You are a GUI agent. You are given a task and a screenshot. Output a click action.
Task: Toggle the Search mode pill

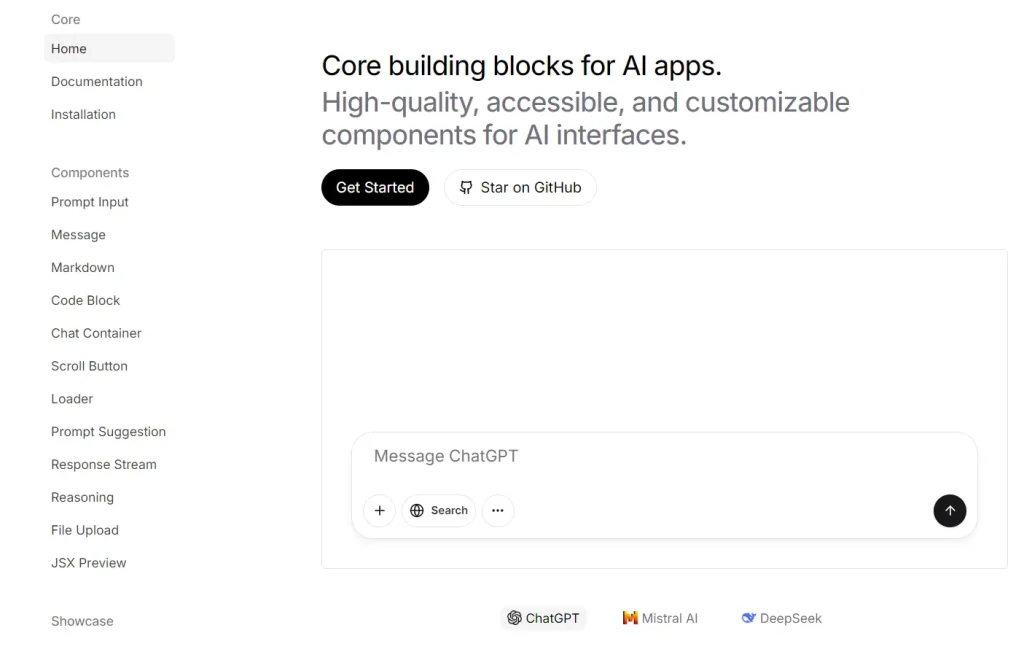point(438,511)
